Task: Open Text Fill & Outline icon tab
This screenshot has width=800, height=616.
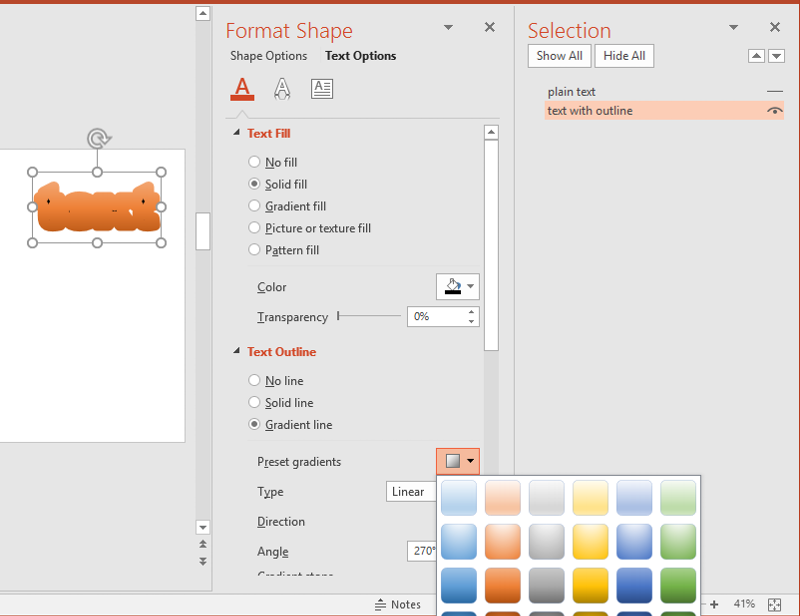Action: 242,89
